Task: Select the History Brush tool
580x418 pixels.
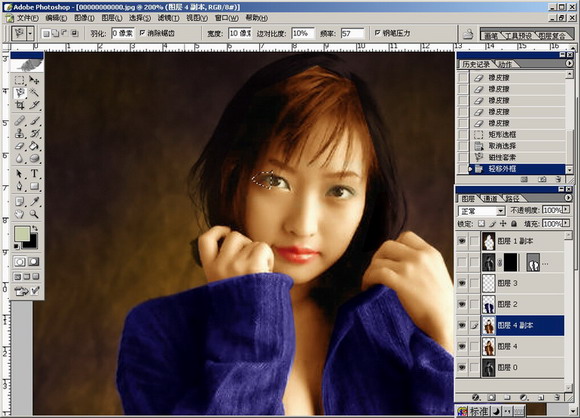Action: click(x=34, y=133)
